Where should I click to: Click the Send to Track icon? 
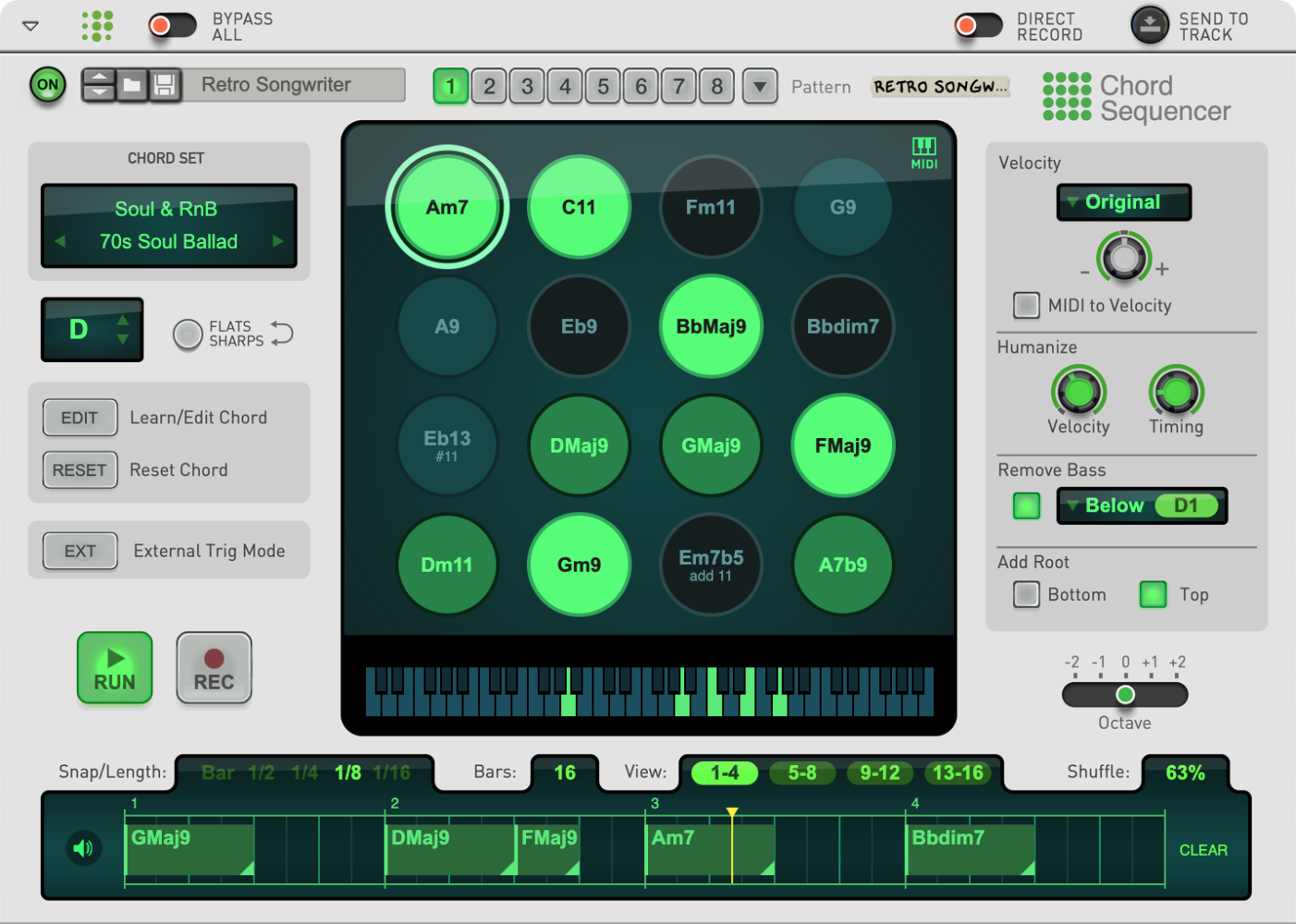coord(1149,26)
